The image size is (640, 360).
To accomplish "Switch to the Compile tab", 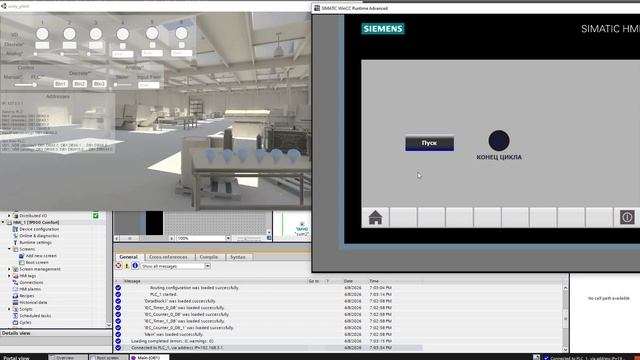I will tap(209, 257).
